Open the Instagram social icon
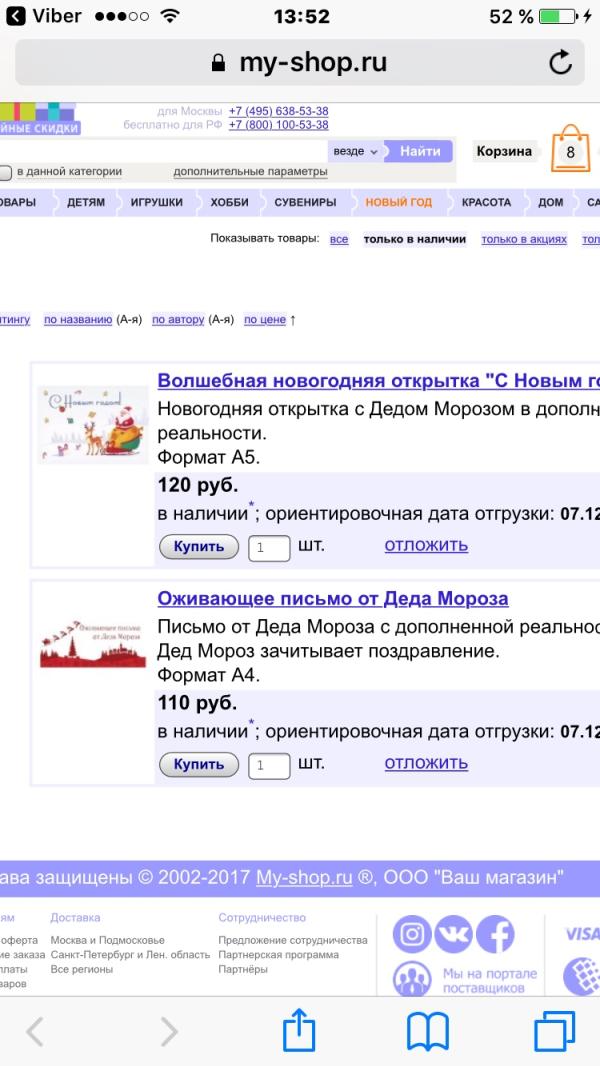Viewport: 600px width, 1066px height. coord(411,935)
